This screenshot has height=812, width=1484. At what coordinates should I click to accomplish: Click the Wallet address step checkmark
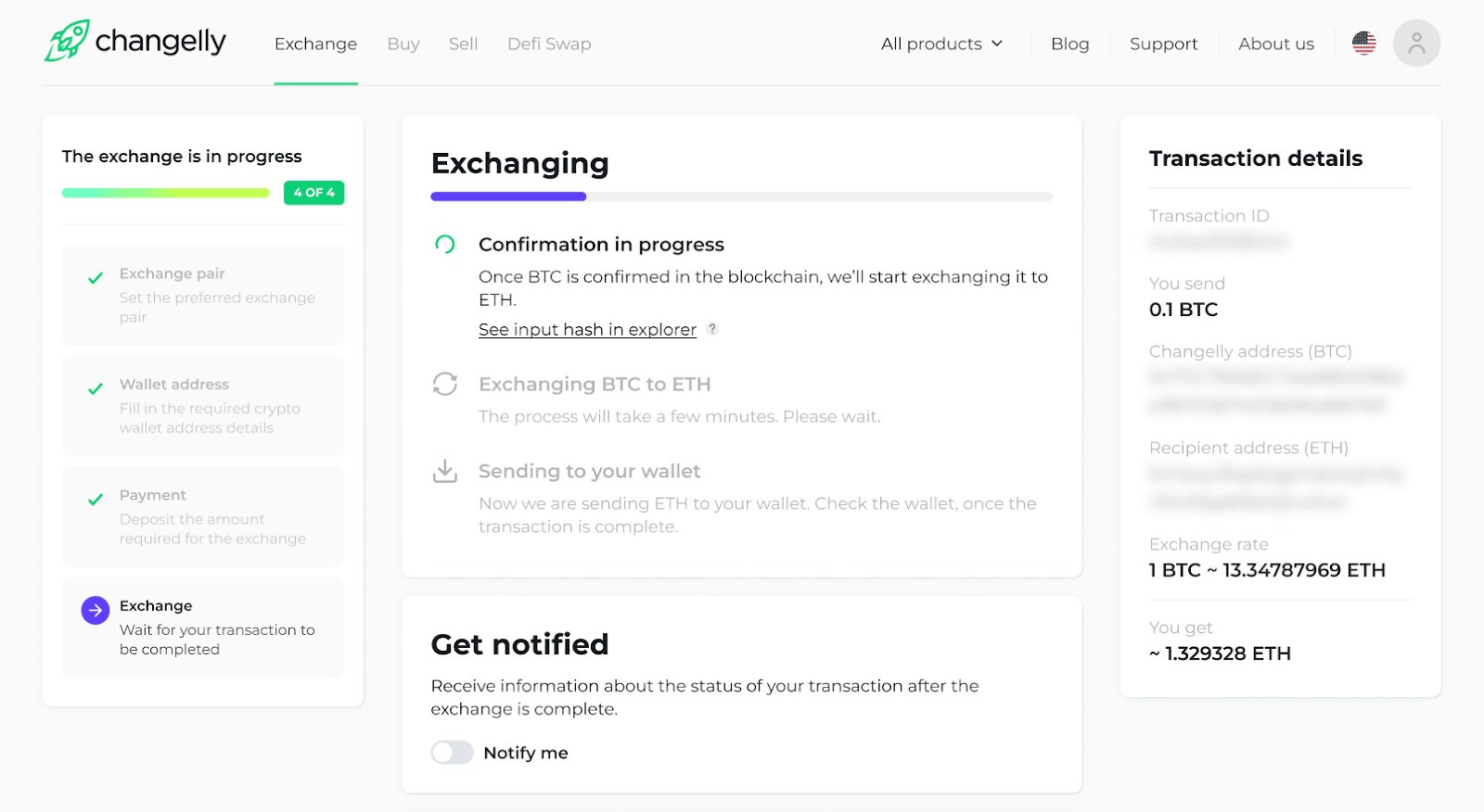coord(96,389)
